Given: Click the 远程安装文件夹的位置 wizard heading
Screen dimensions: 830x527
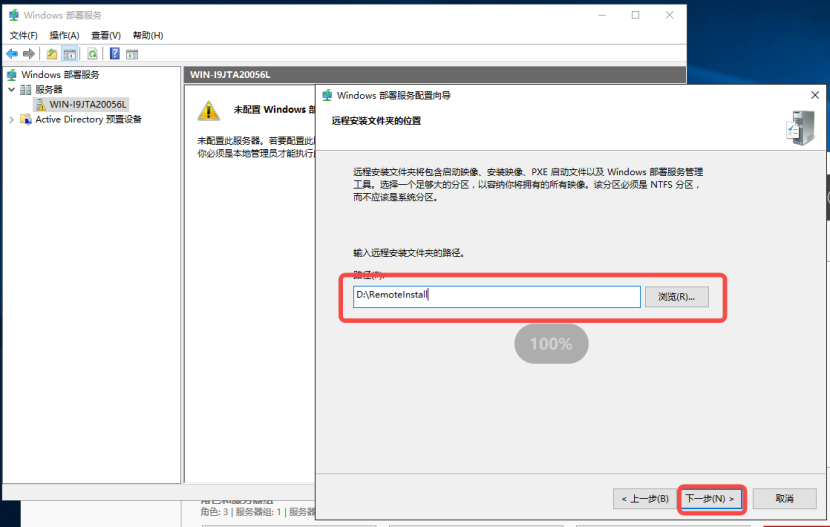Looking at the screenshot, I should click(376, 121).
